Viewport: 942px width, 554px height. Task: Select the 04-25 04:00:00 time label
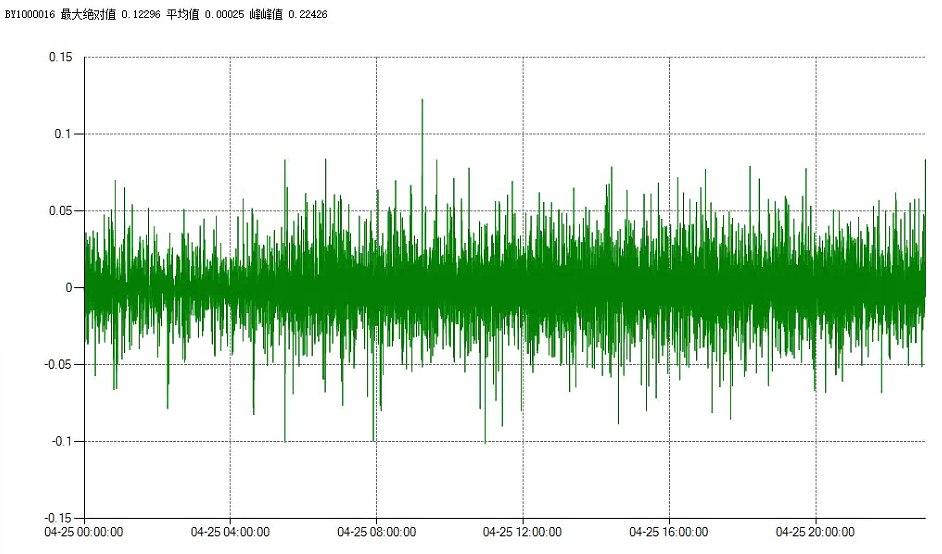click(231, 532)
